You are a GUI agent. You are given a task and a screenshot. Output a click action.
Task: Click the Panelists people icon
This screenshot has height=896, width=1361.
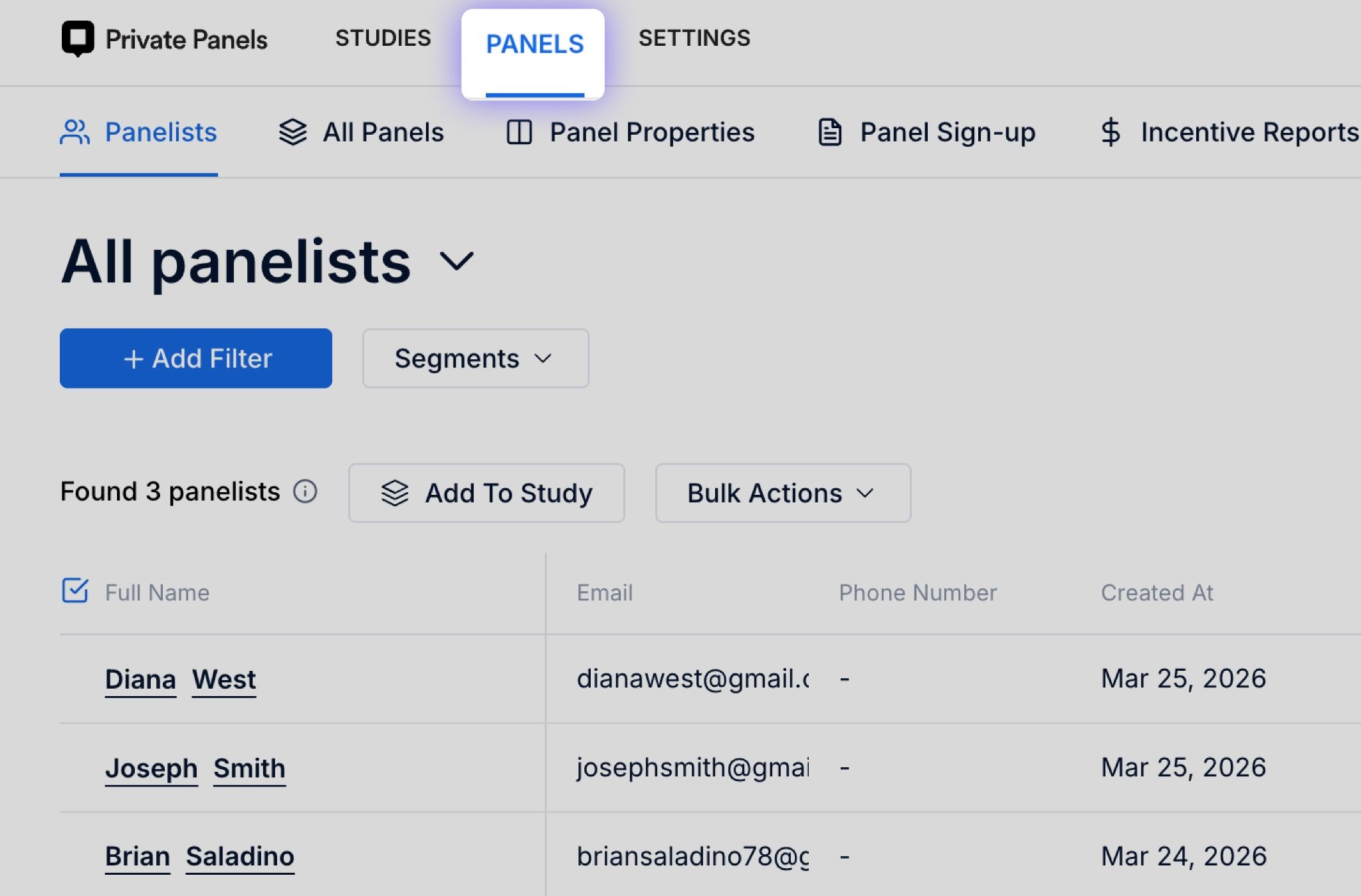pos(74,132)
